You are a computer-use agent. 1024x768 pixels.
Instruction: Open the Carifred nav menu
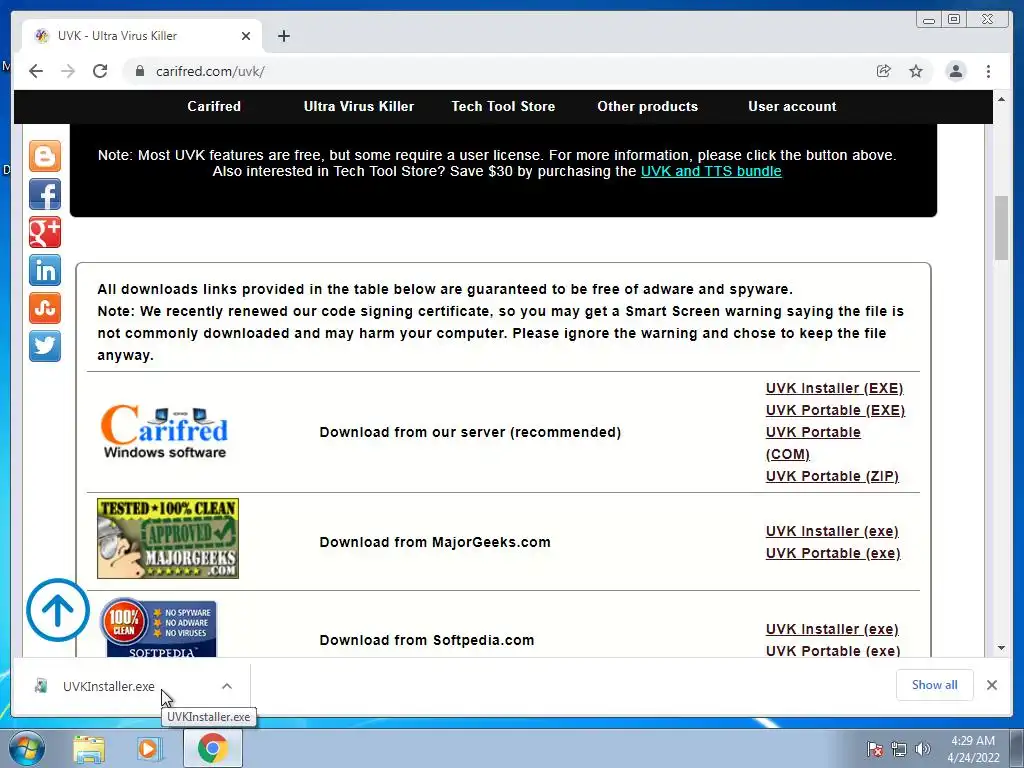pos(214,106)
